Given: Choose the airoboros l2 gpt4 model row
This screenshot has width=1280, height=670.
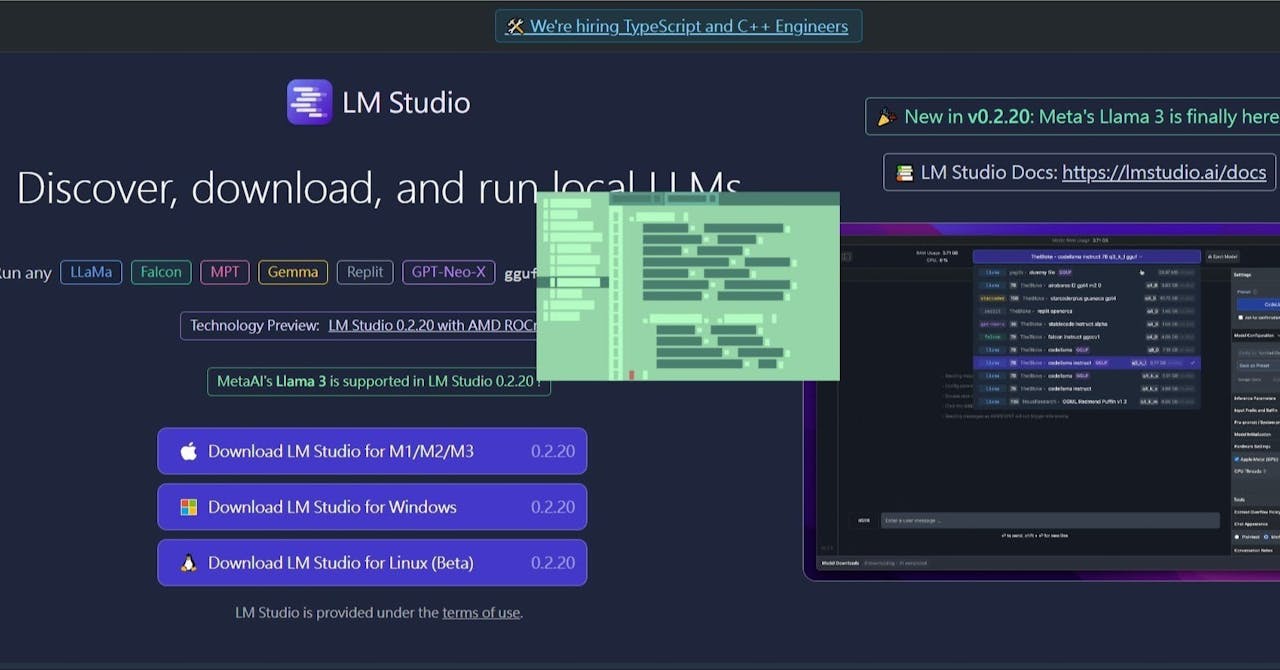Looking at the screenshot, I should (1087, 285).
